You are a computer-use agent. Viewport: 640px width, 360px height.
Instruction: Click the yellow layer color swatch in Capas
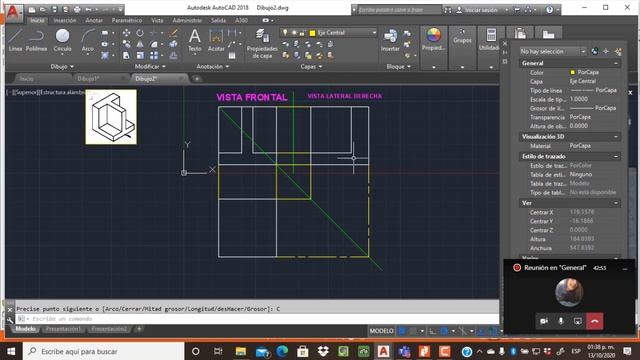coord(312,33)
